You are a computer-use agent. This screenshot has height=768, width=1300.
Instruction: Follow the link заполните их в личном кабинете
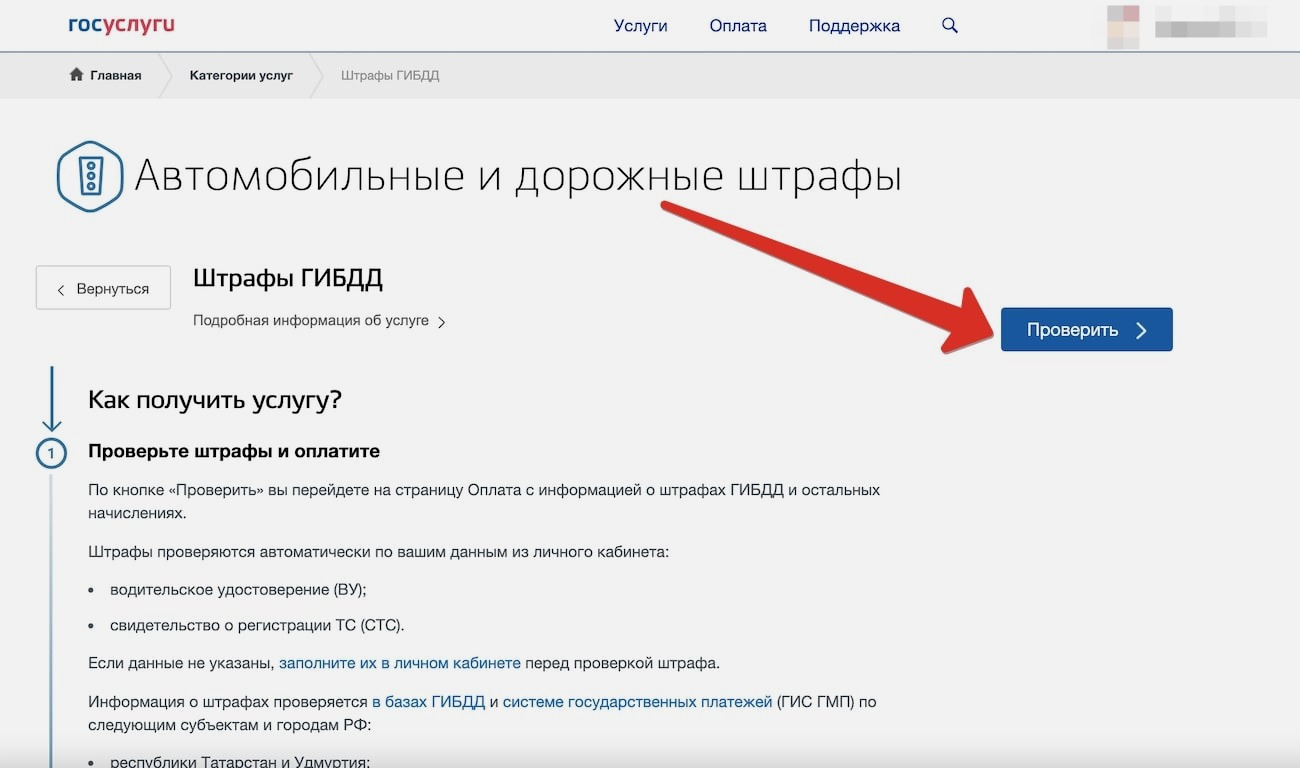pos(400,663)
